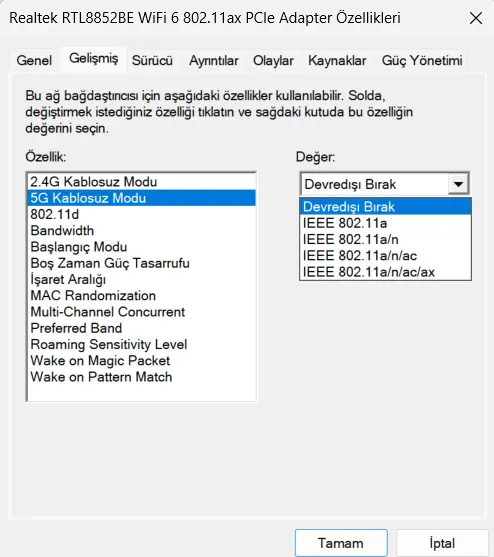This screenshot has height=557, width=494.
Task: Choose İşaret Aralığı property
Action: click(x=142, y=280)
